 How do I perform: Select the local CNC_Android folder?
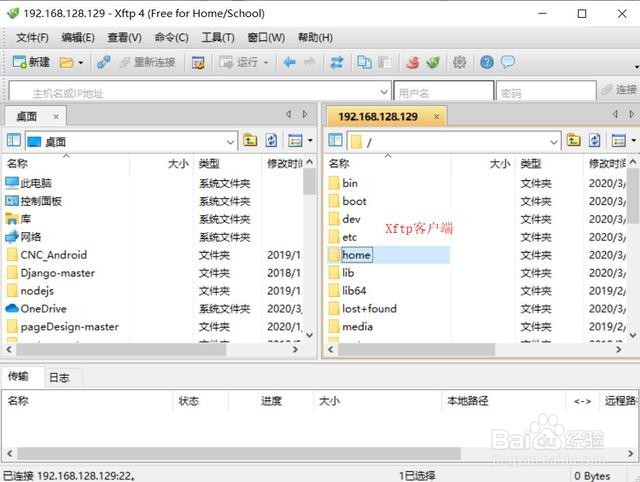pyautogui.click(x=53, y=255)
